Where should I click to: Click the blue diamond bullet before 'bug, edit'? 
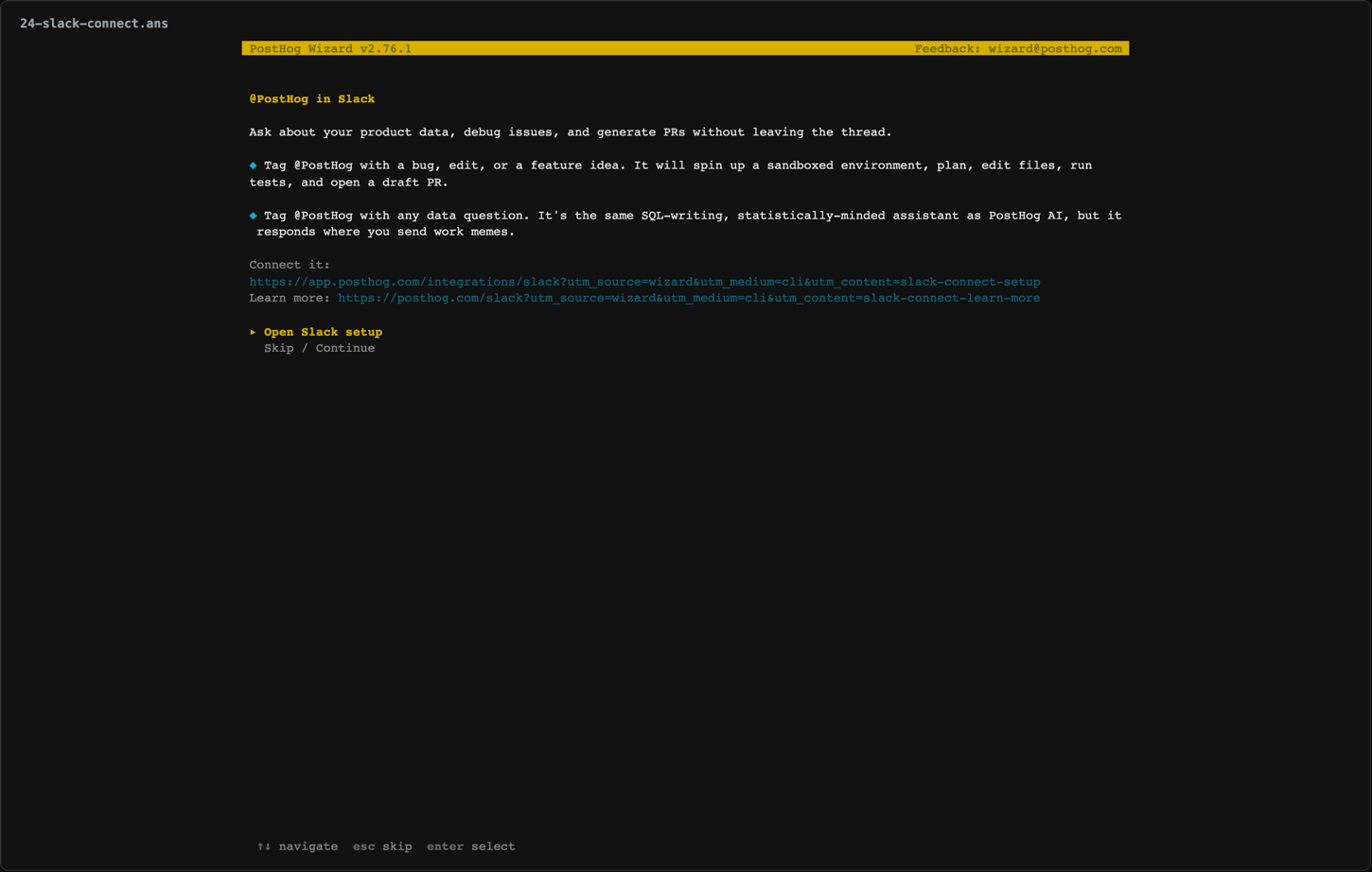point(253,166)
